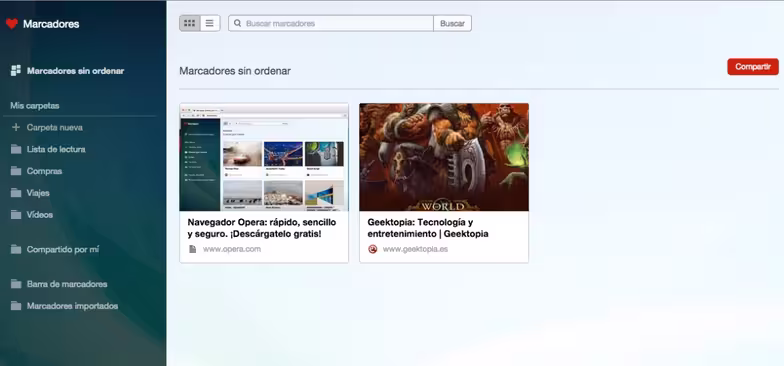Screen dimensions: 784x366
Task: Click the red heart Marcadores icon
Action: coord(12,24)
